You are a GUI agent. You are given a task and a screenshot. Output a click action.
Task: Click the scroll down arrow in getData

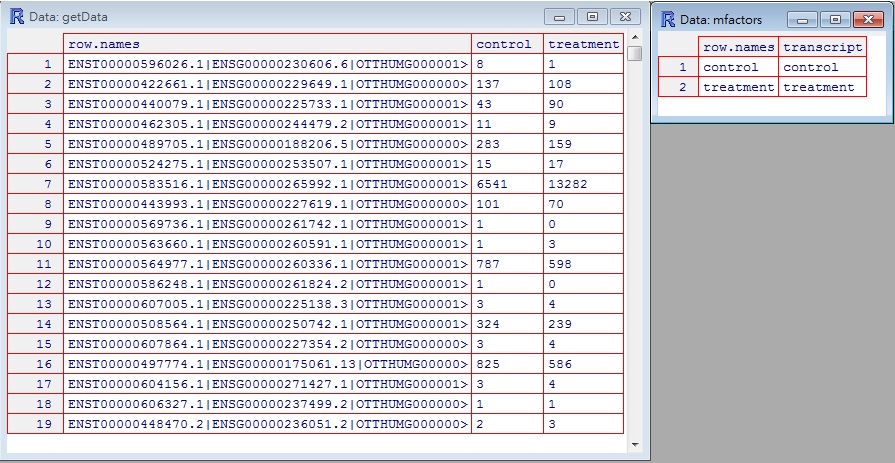(x=635, y=442)
